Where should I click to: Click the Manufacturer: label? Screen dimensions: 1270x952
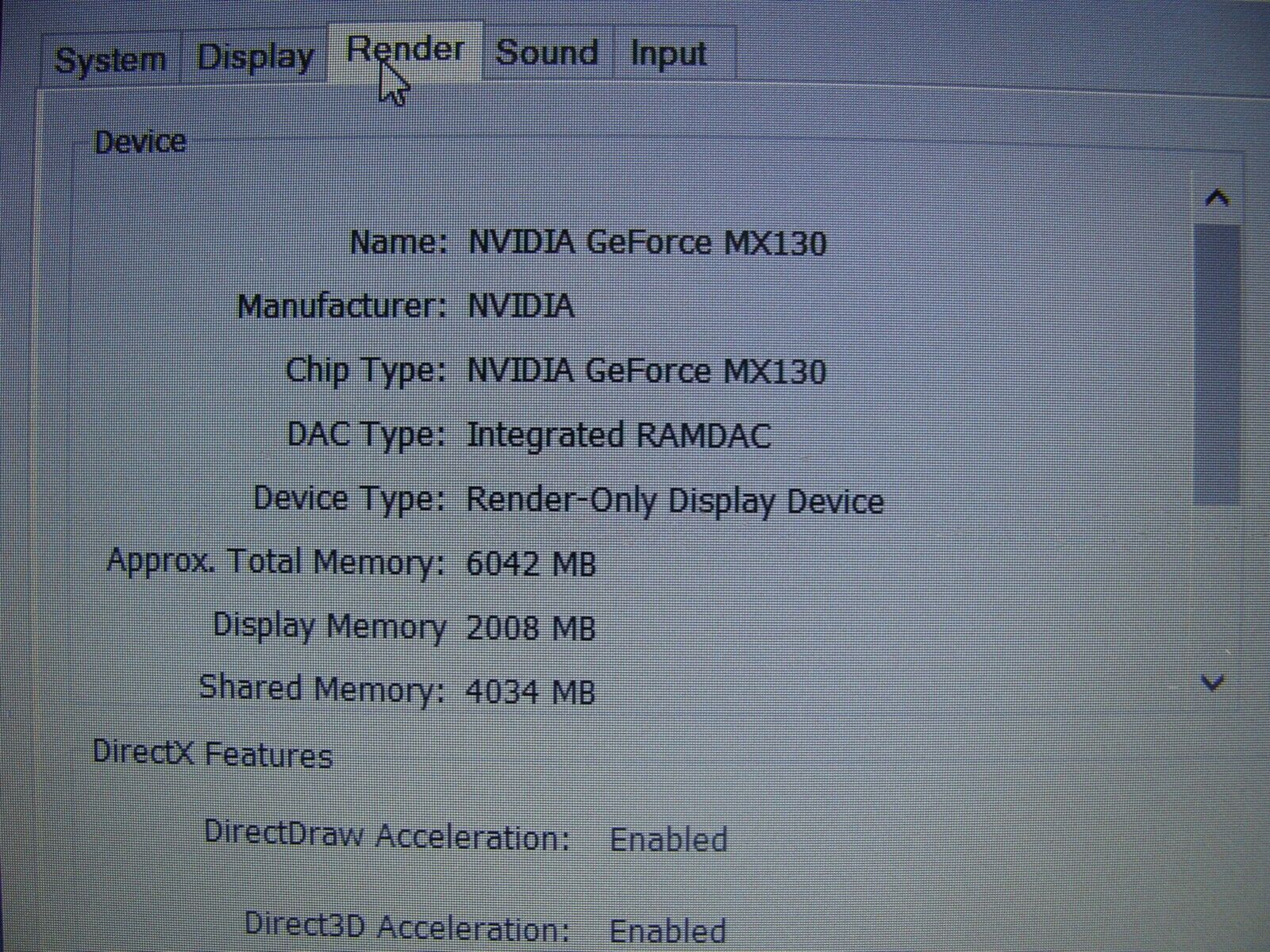(x=343, y=306)
